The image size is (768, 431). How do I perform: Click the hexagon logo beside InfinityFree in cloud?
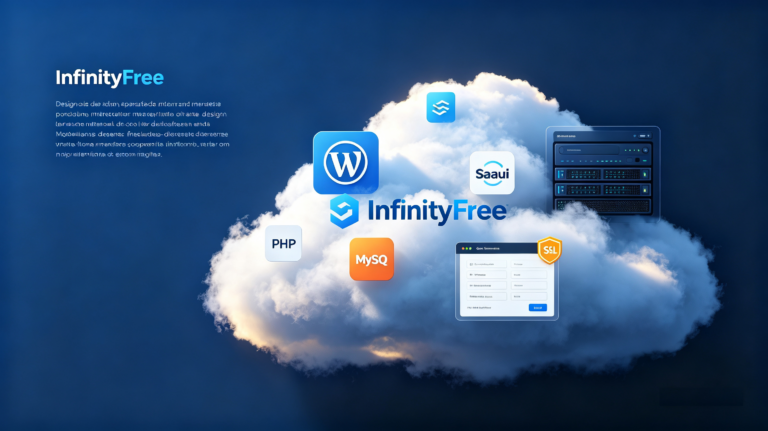point(344,211)
